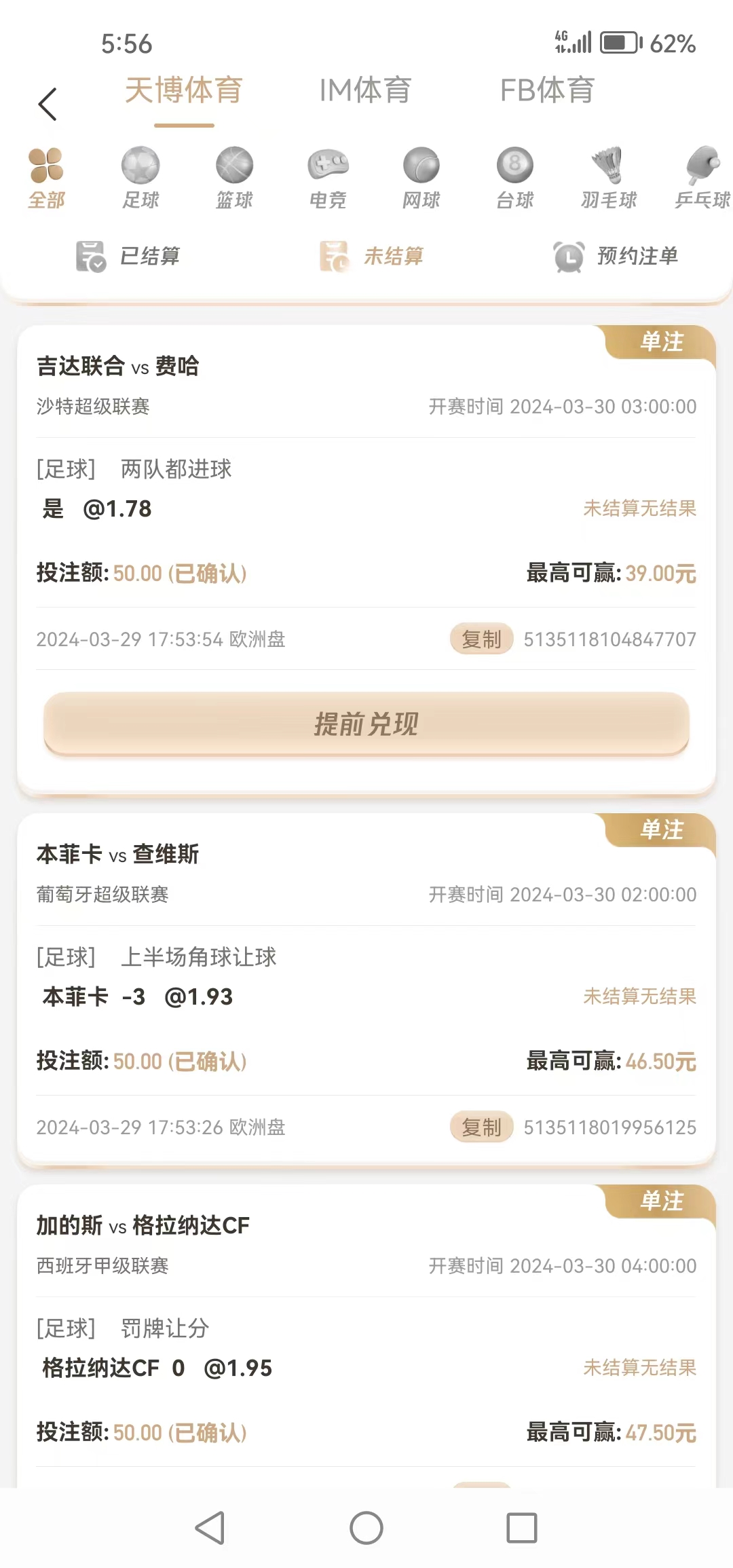
Task: Tap the Android home circle button
Action: pyautogui.click(x=366, y=1528)
